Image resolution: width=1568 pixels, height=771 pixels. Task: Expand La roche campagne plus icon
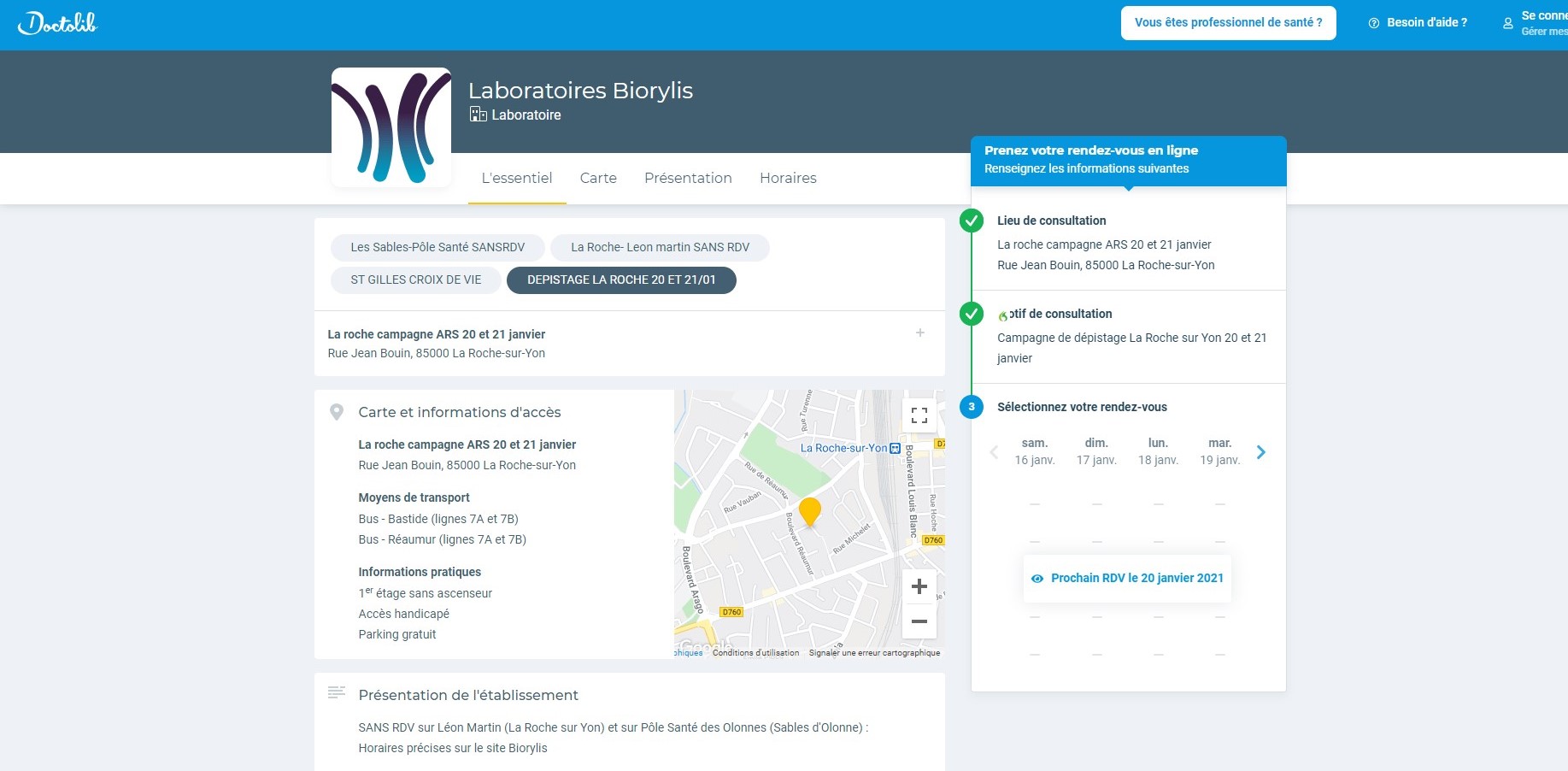click(x=920, y=333)
